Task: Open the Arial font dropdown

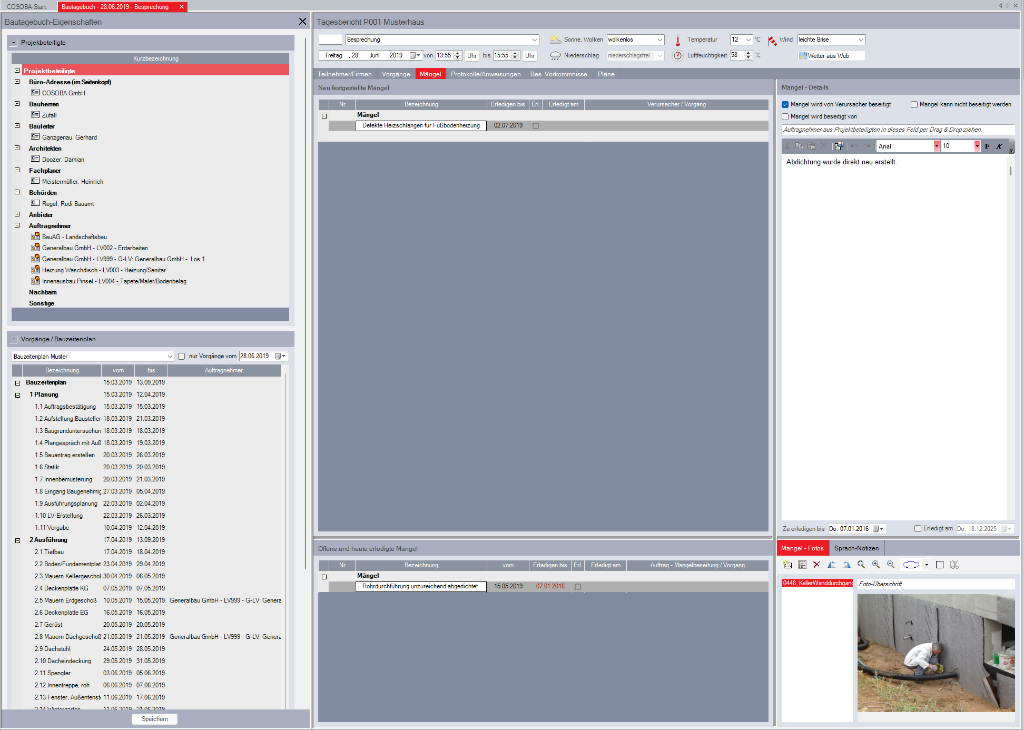Action: [x=936, y=146]
